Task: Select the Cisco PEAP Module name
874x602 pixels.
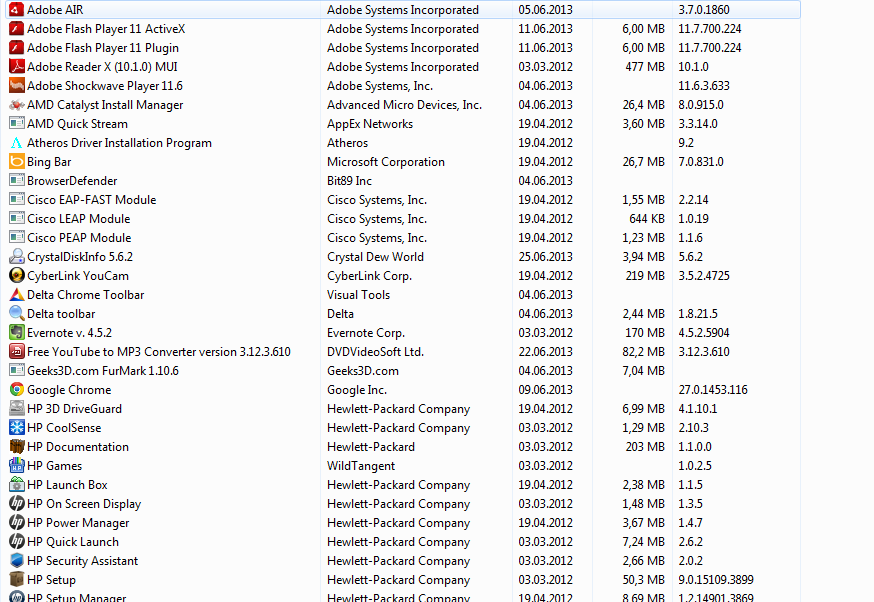Action: [79, 237]
